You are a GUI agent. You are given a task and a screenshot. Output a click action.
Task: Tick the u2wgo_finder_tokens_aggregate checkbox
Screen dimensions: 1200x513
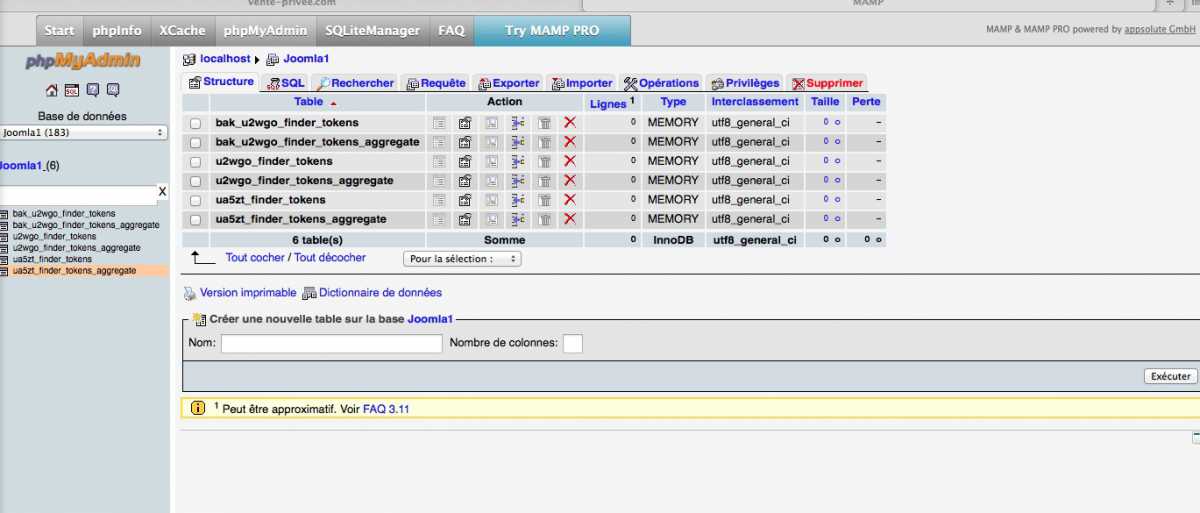(196, 181)
